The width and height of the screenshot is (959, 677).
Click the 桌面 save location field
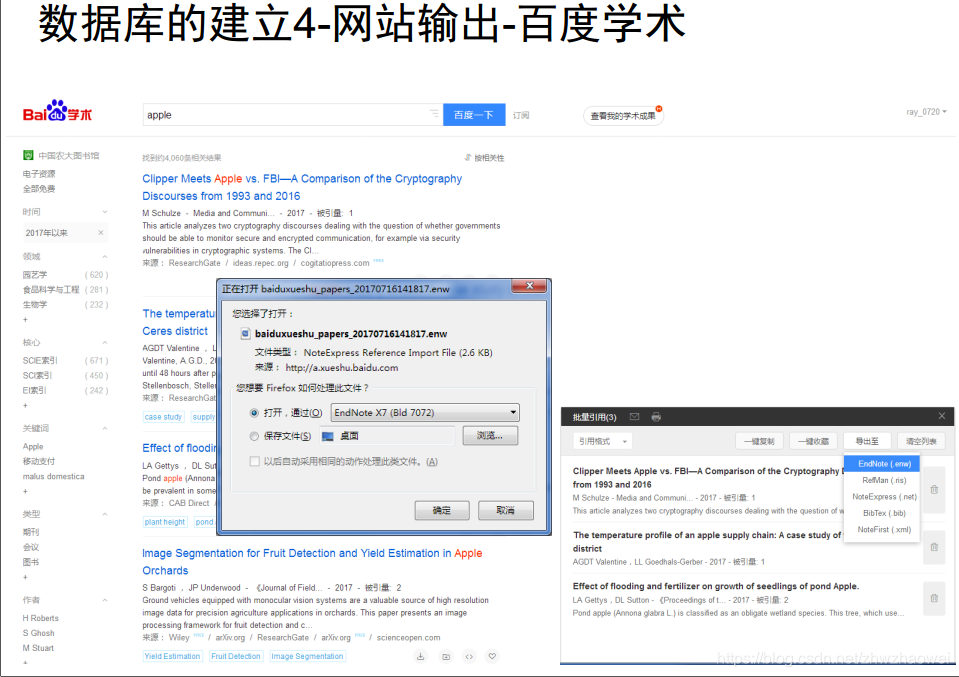click(387, 436)
